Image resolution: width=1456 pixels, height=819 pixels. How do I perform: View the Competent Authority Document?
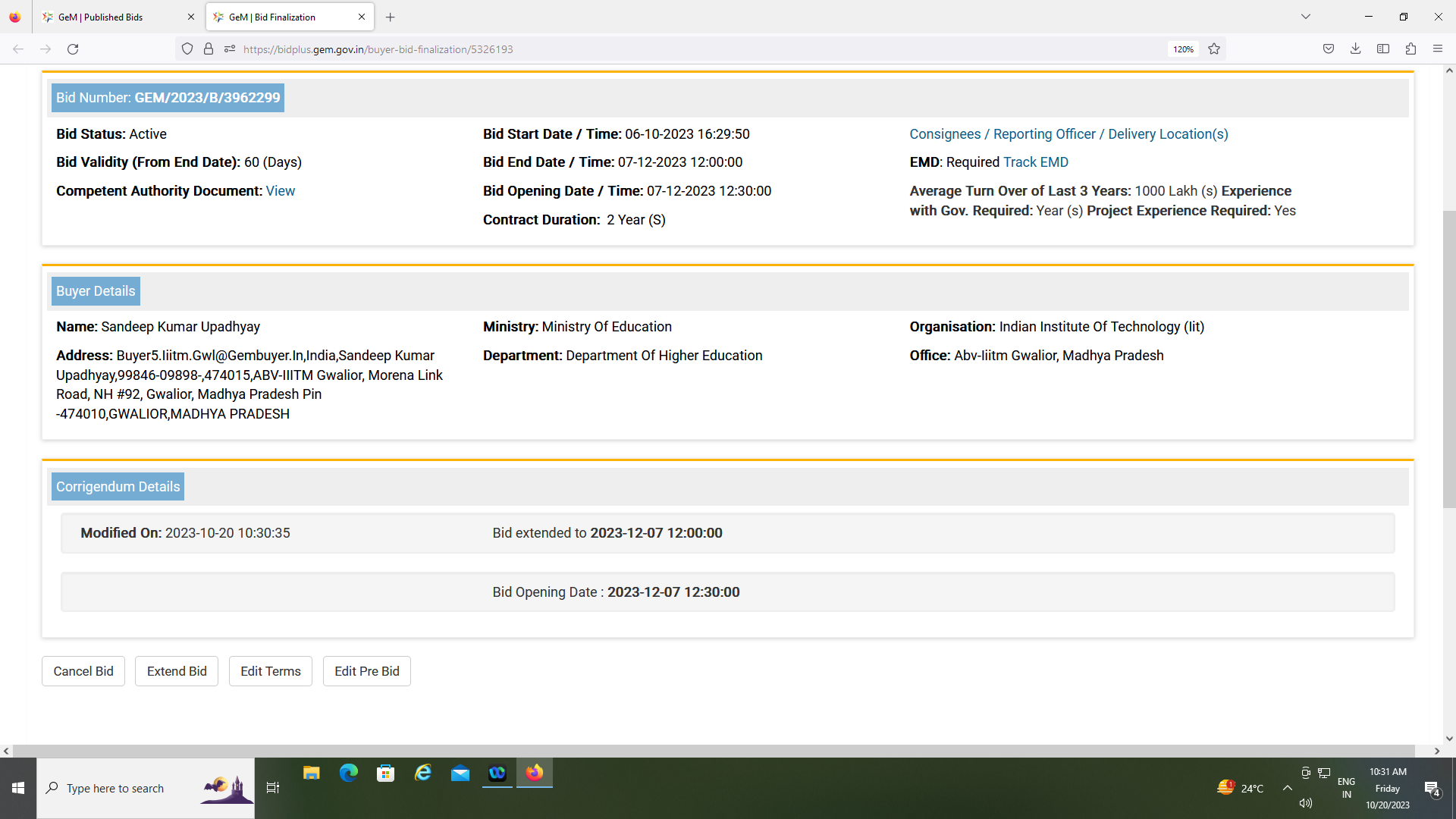pyautogui.click(x=280, y=191)
